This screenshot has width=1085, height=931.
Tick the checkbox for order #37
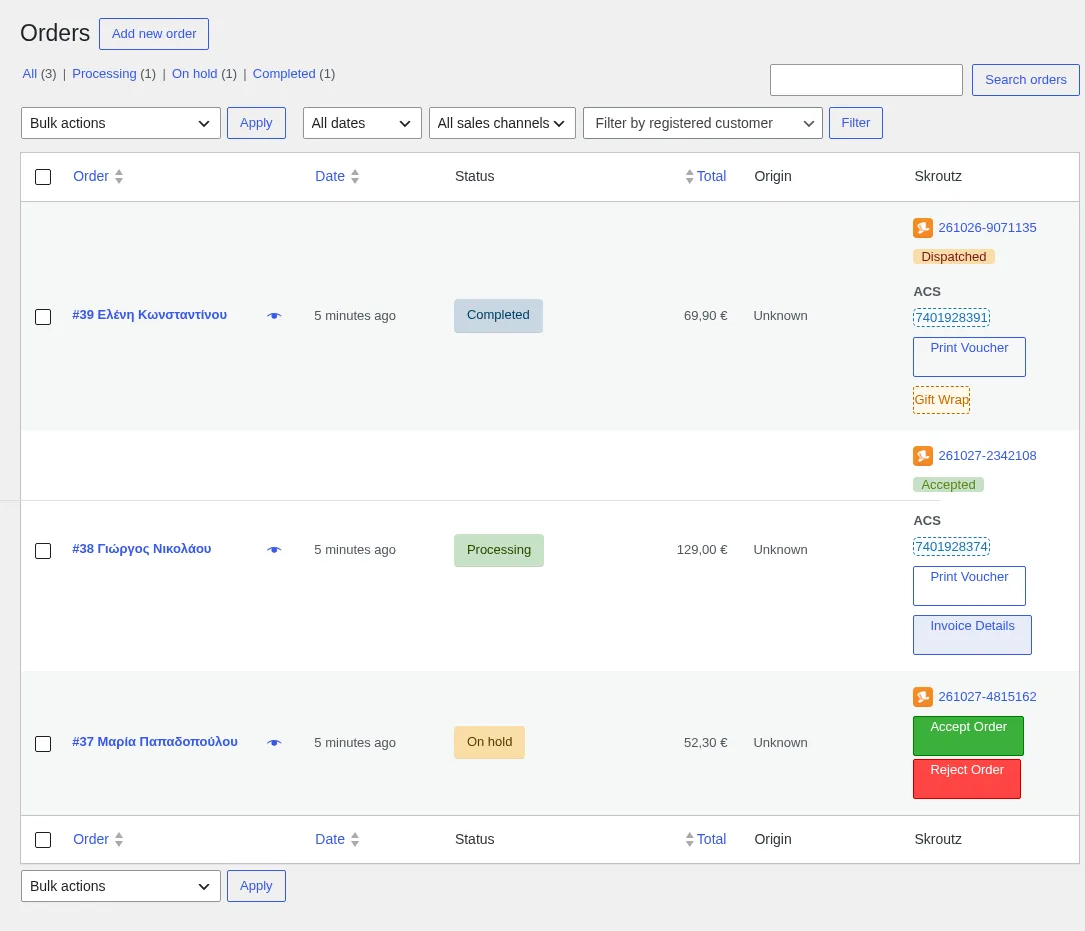[x=43, y=744]
